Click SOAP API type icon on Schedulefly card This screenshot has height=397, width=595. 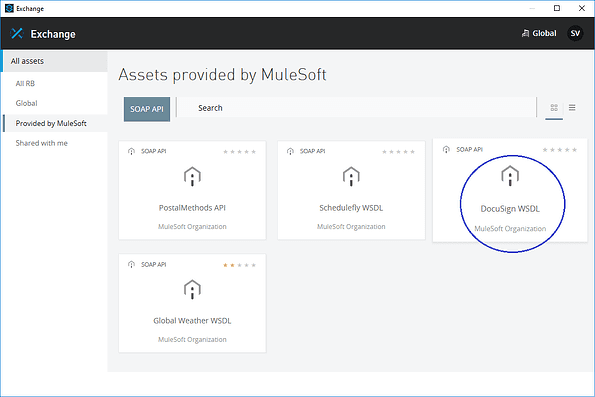coord(290,151)
